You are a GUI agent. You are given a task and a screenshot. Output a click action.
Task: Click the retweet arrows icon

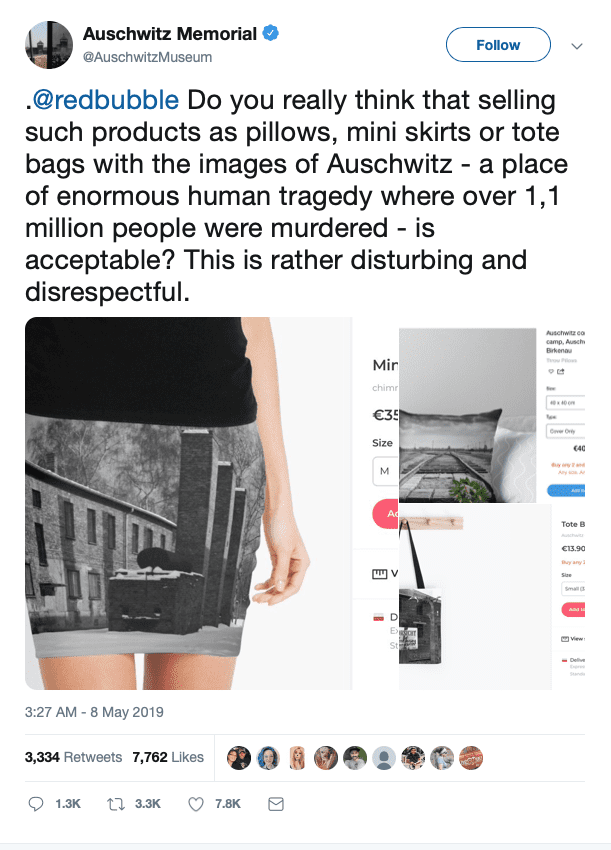115,804
